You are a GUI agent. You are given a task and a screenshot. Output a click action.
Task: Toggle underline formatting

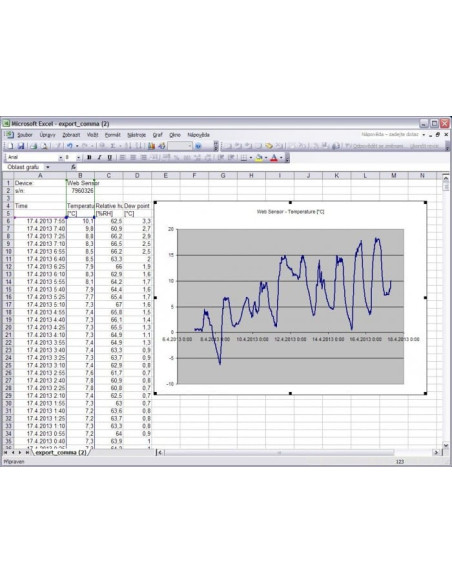[x=109, y=158]
